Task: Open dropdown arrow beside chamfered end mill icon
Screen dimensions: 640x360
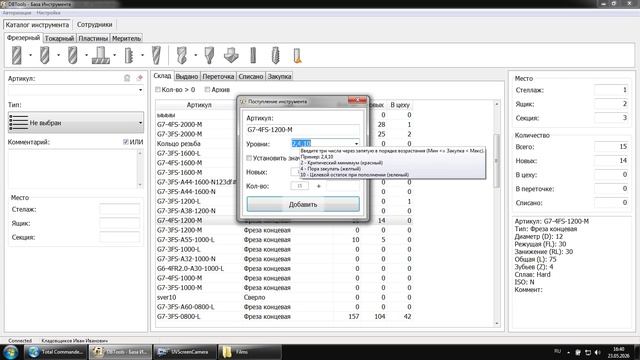Action: 58,55
